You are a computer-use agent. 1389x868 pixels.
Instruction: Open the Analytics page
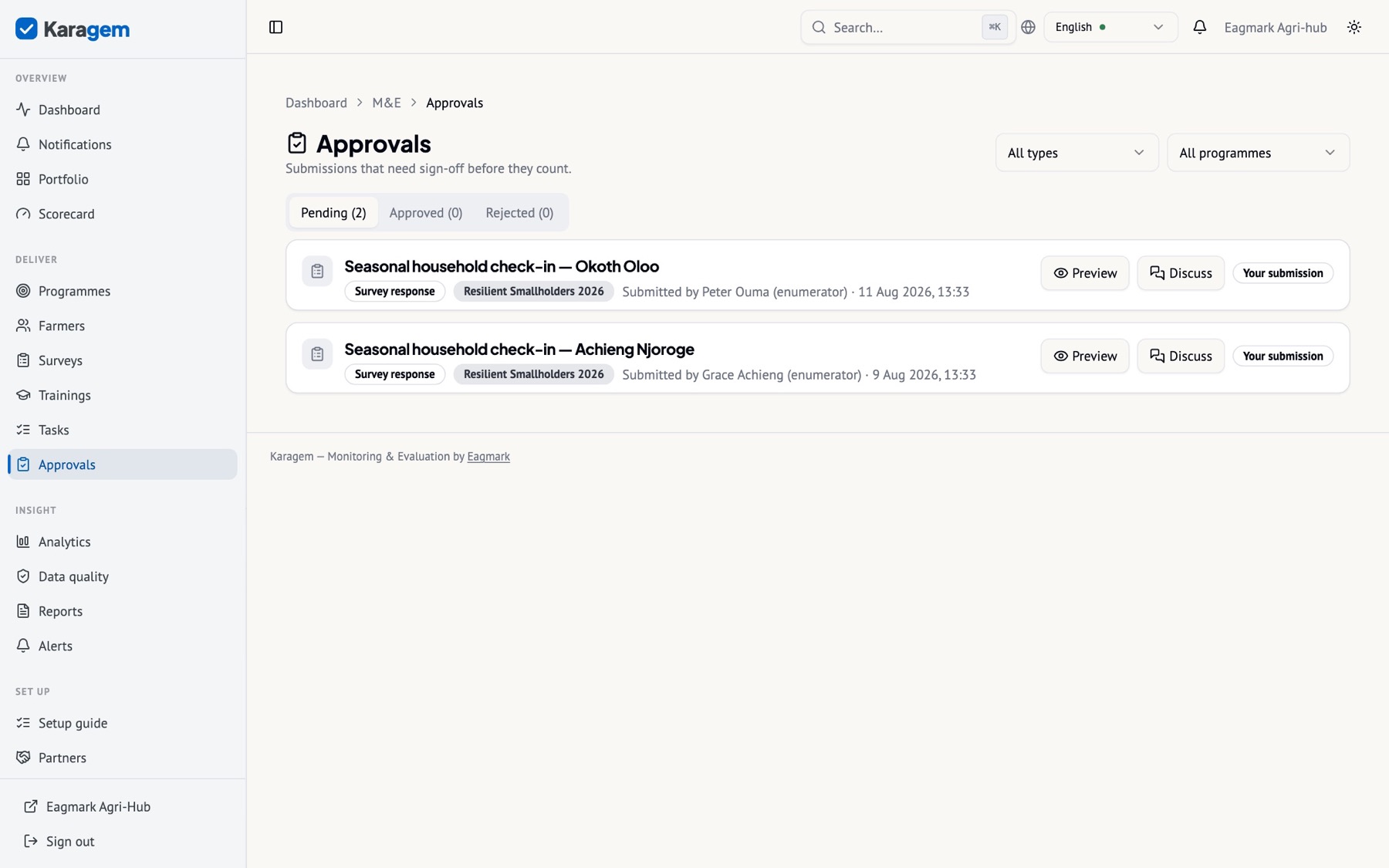(x=123, y=542)
